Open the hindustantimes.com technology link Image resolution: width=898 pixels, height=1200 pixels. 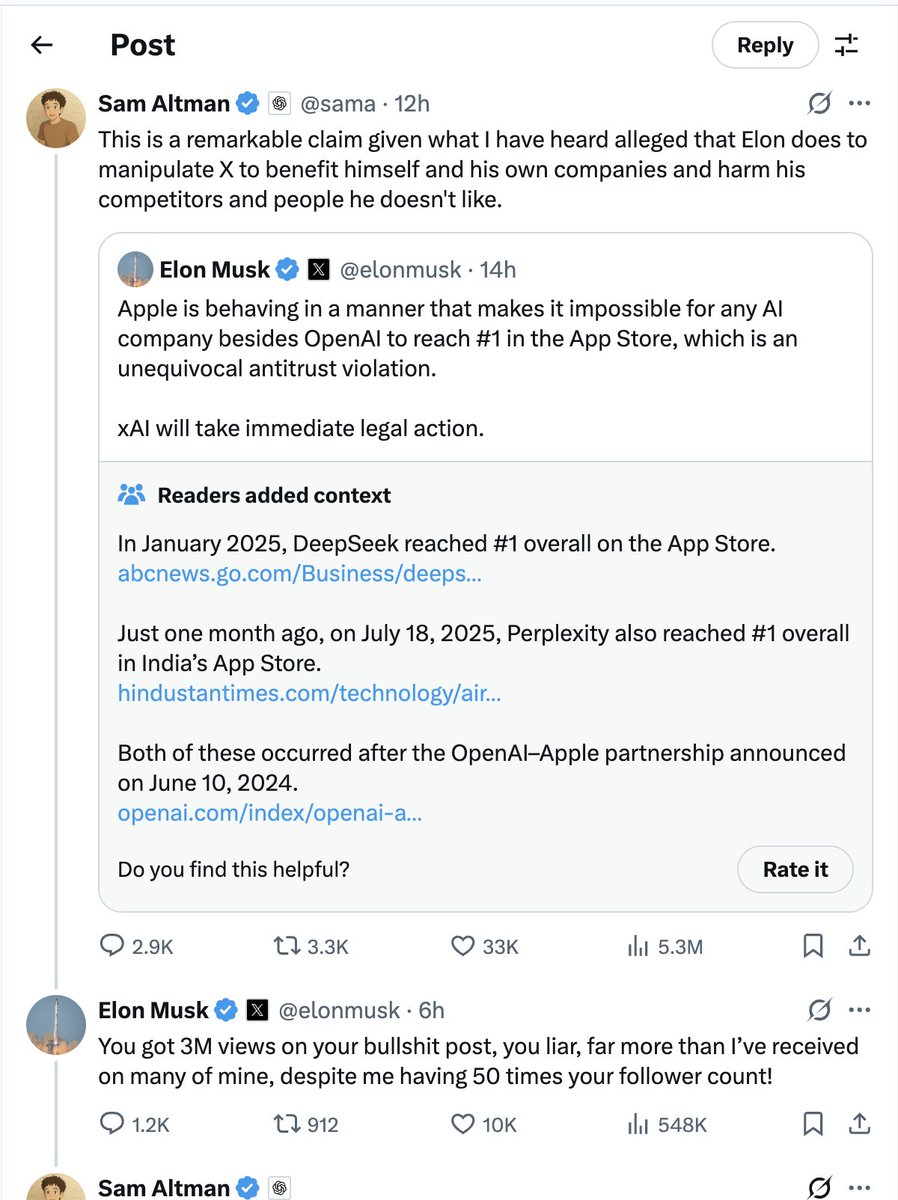pyautogui.click(x=309, y=693)
